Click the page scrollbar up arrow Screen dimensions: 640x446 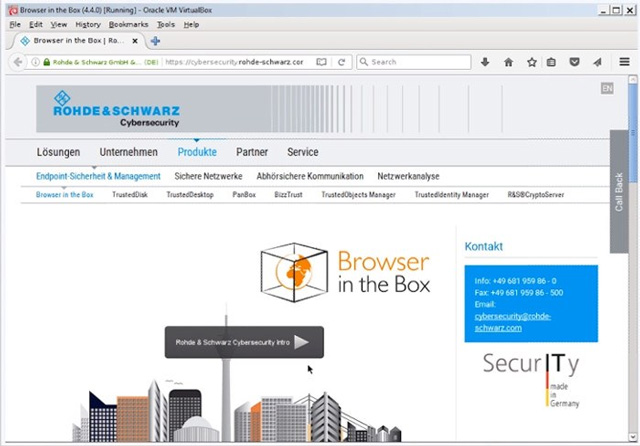(633, 79)
